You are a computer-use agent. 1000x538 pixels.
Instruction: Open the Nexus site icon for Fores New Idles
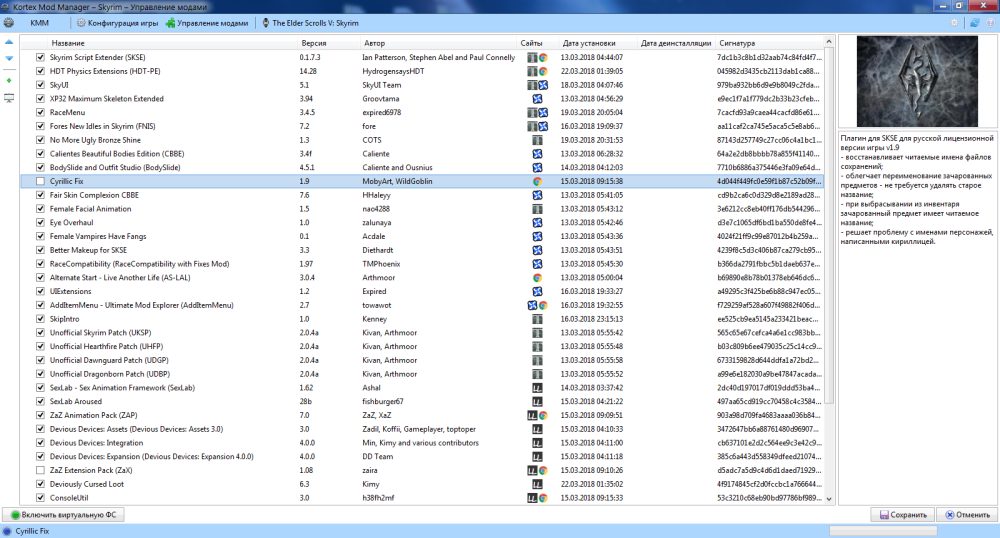[x=543, y=126]
